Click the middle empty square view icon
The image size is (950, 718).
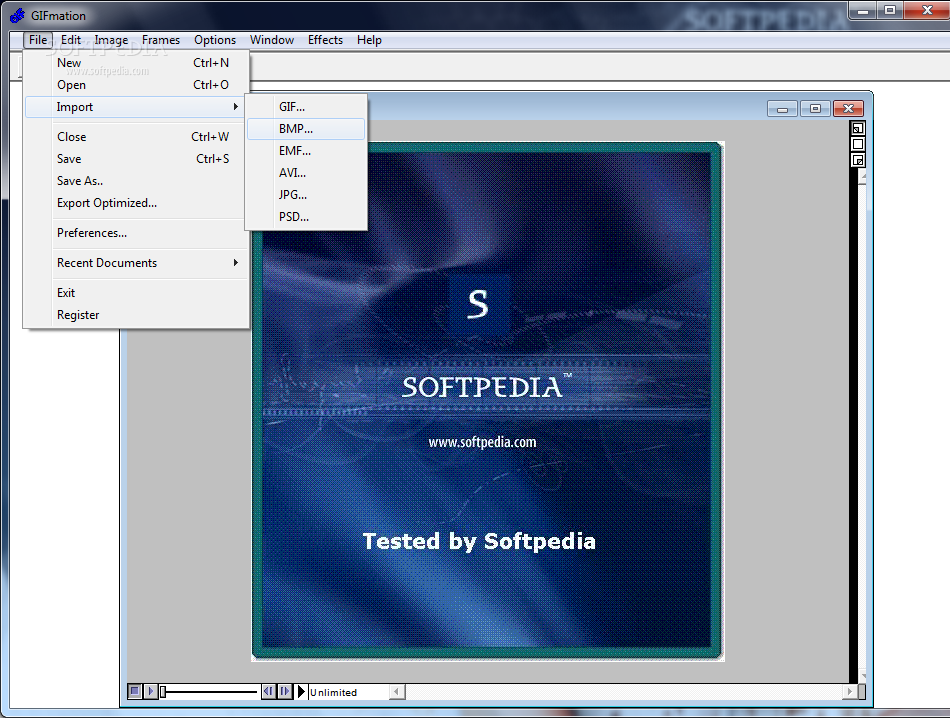point(858,144)
